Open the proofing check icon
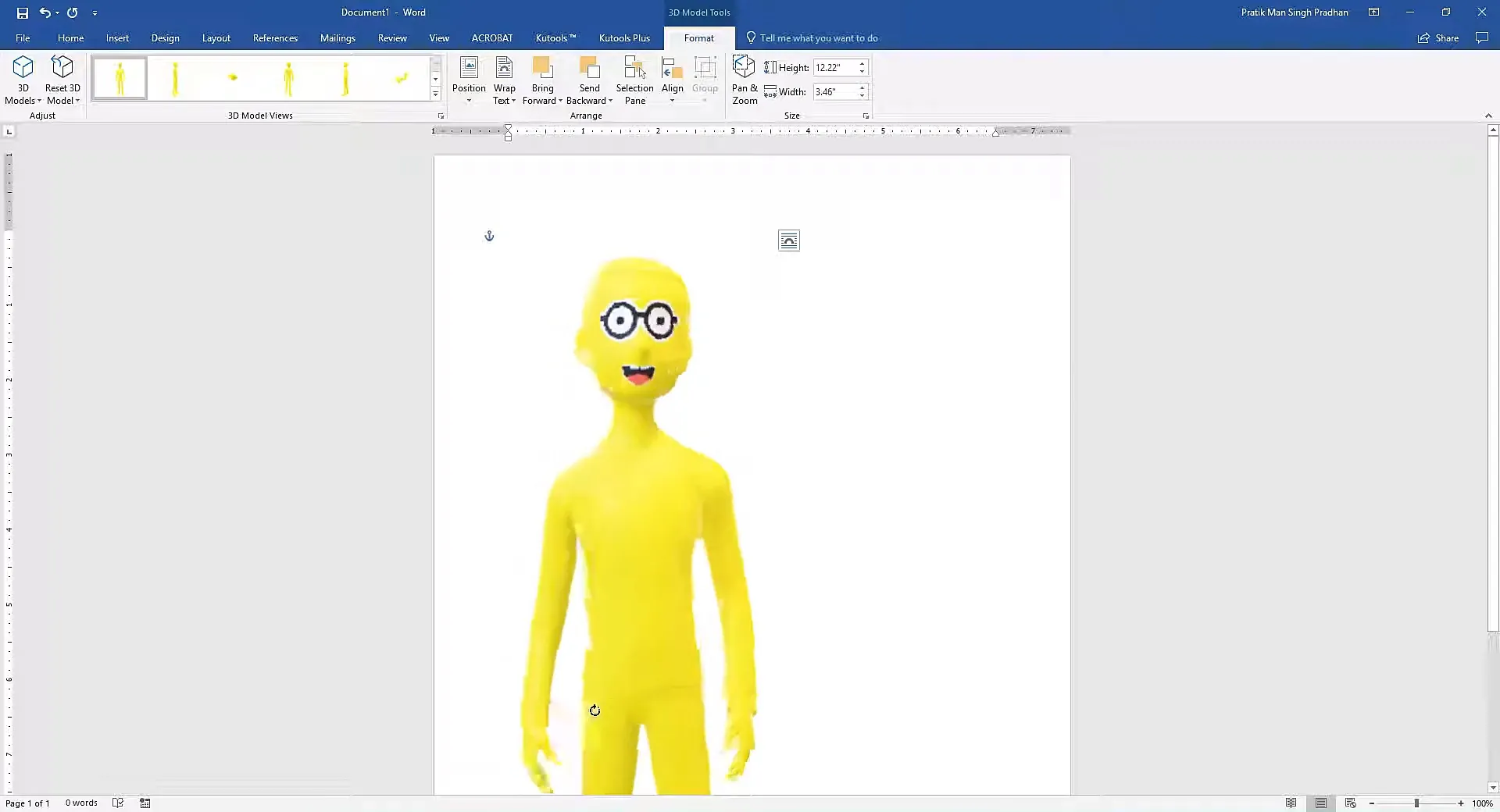1500x812 pixels. (x=118, y=803)
